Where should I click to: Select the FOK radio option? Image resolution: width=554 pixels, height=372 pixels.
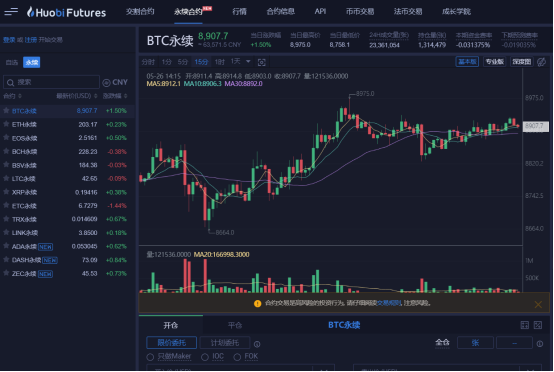[237, 357]
